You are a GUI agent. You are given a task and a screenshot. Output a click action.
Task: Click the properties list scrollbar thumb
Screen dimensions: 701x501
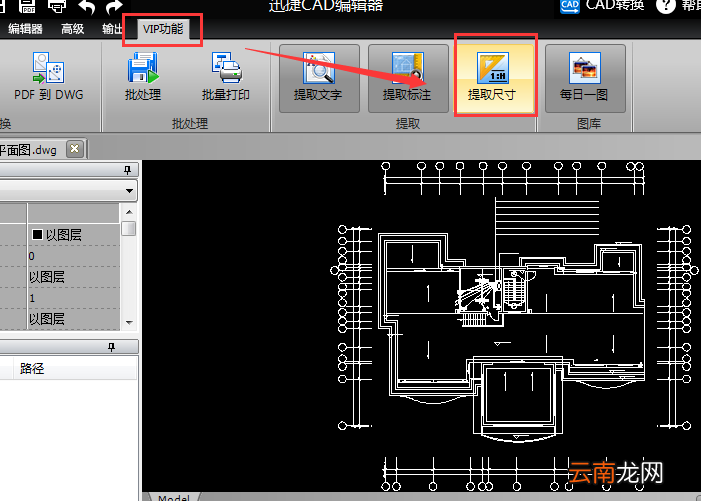(x=129, y=228)
